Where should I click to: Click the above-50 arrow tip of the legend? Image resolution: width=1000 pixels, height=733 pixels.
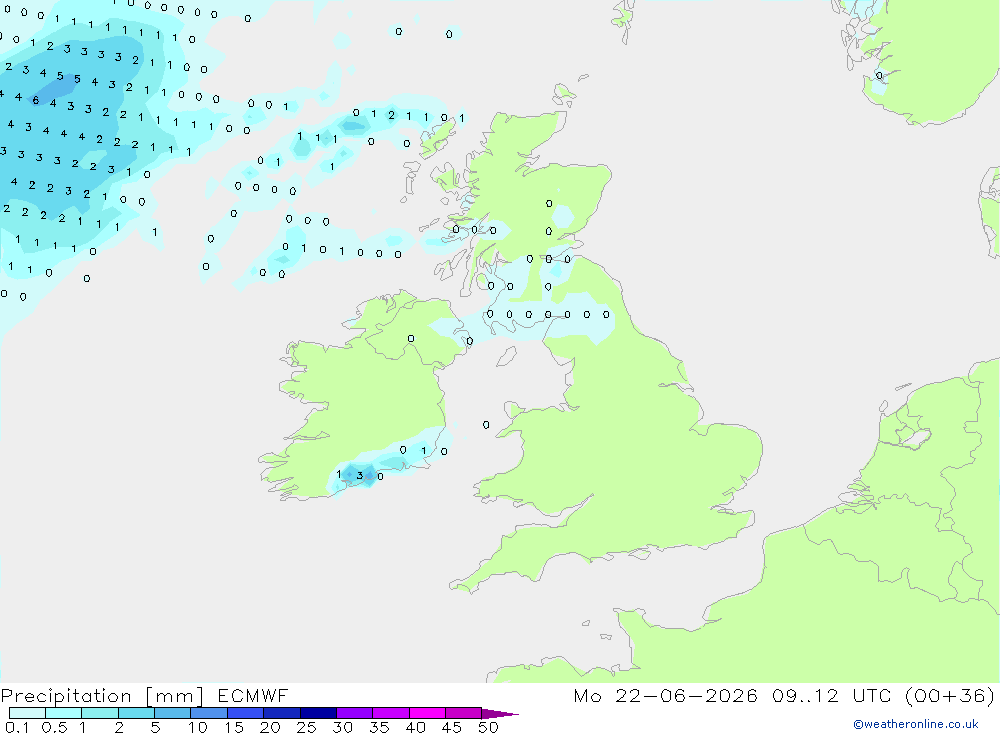pos(500,714)
